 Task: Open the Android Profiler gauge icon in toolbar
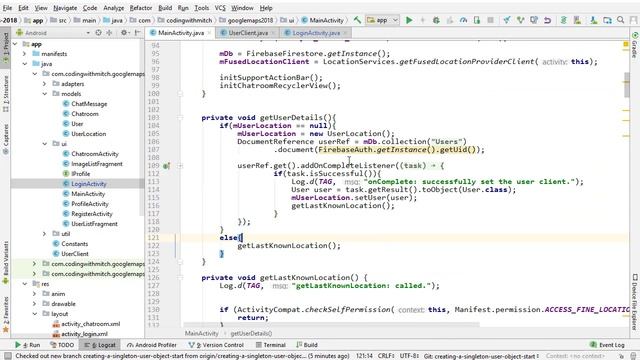point(463,20)
